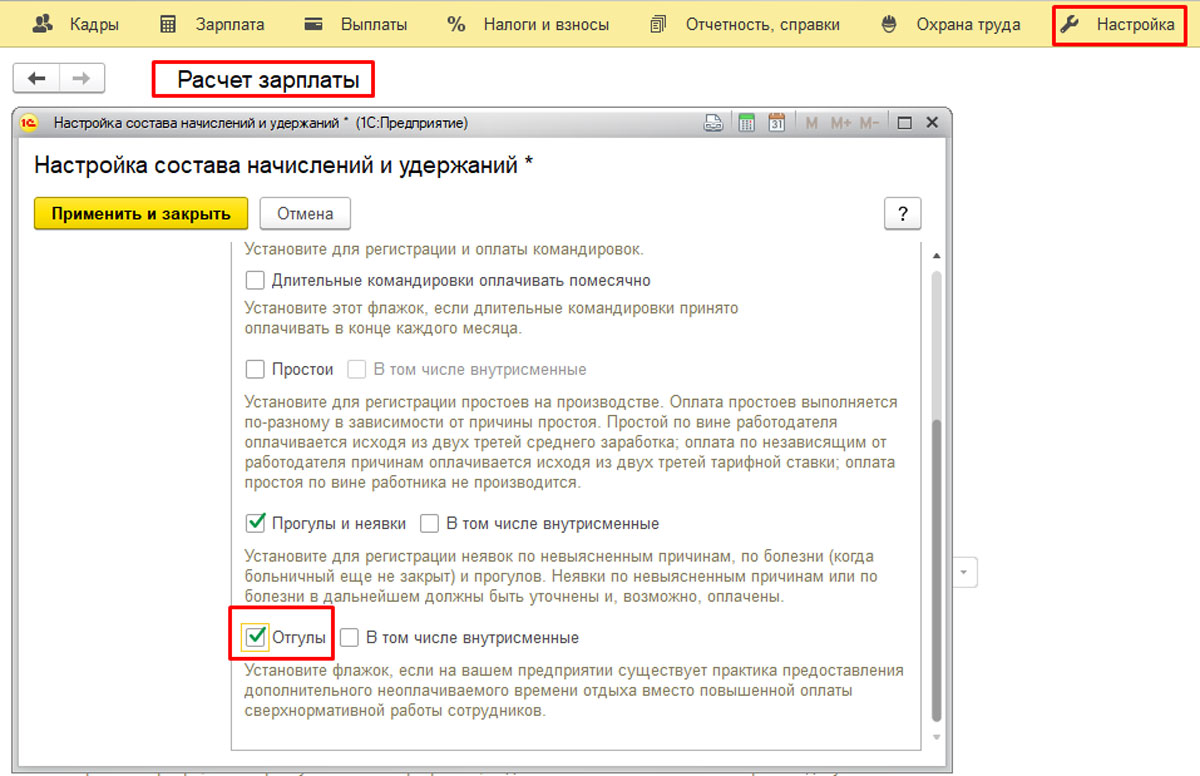Open the Налоги и взносы section
The height and width of the screenshot is (776, 1200).
pyautogui.click(x=529, y=25)
